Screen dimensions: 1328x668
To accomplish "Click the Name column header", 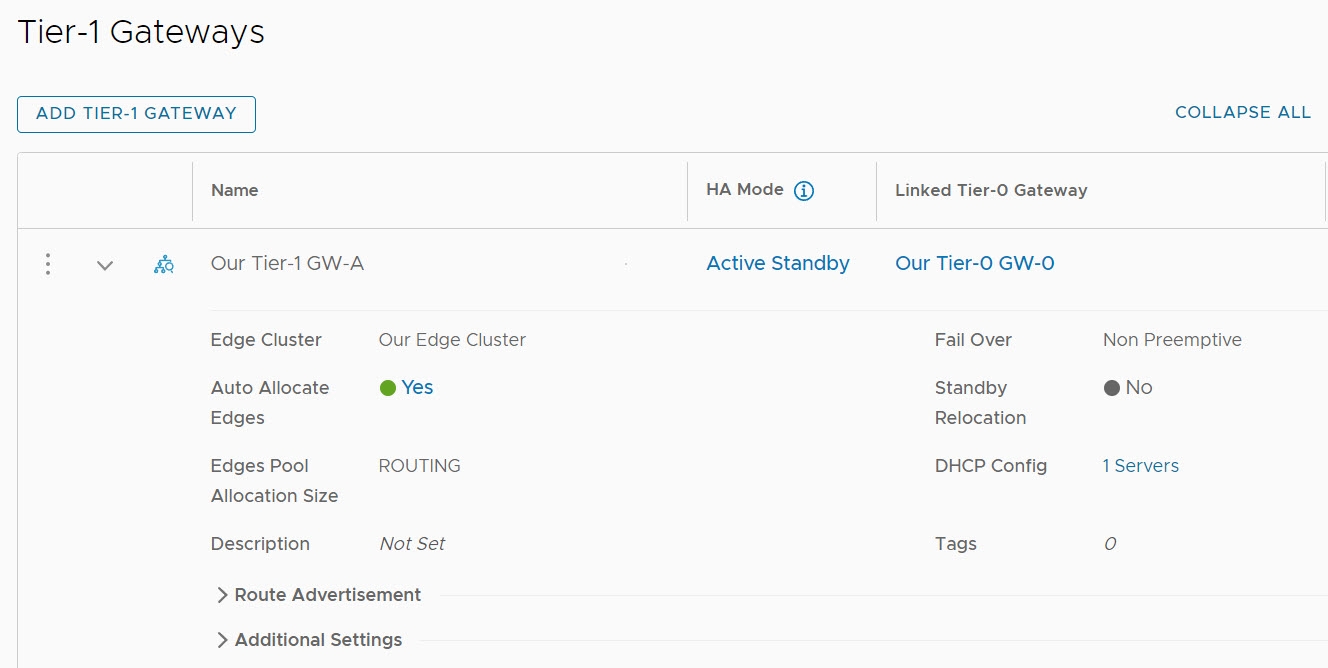I will (x=235, y=190).
